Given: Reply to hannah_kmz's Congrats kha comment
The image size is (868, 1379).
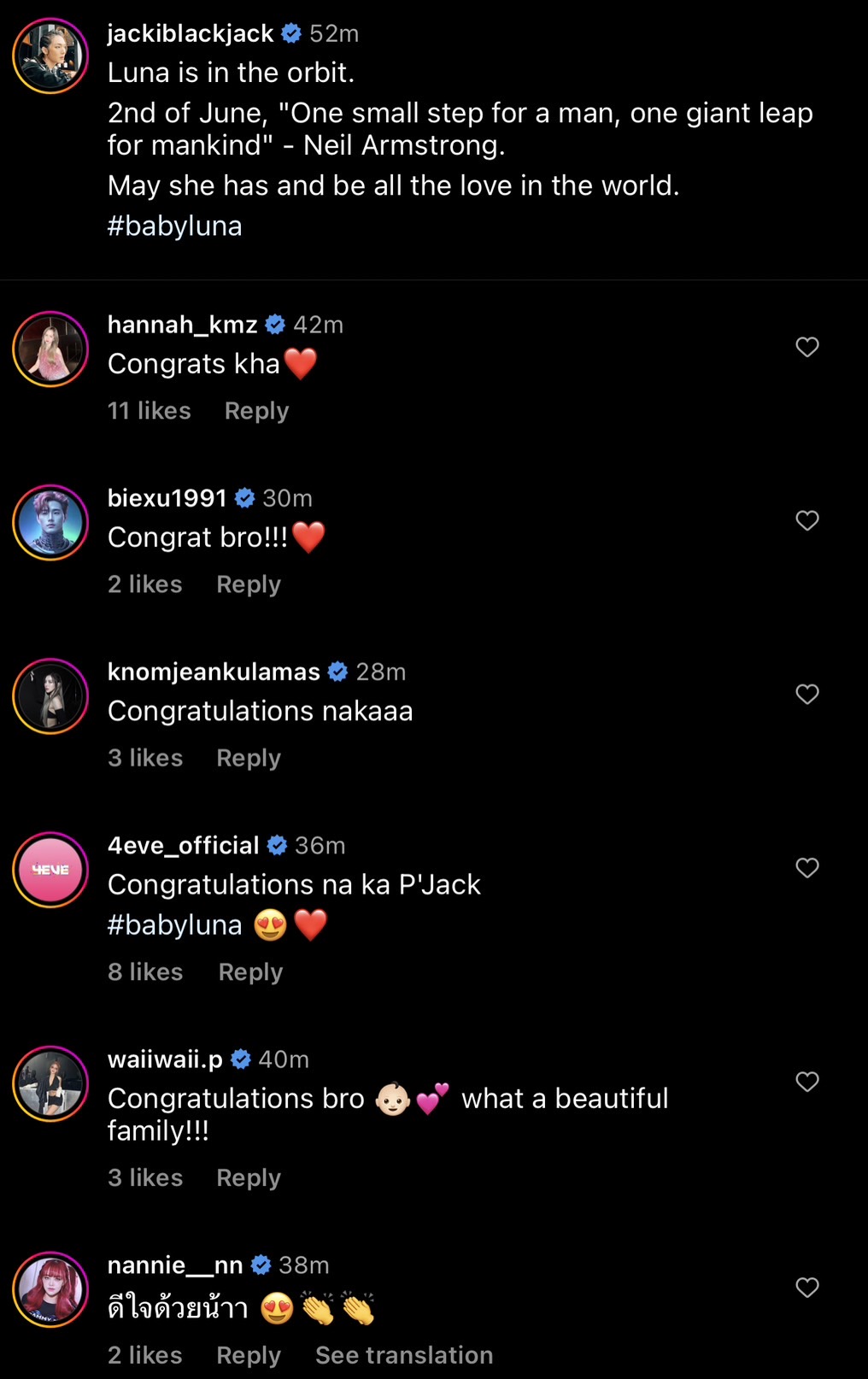Looking at the screenshot, I should [256, 411].
